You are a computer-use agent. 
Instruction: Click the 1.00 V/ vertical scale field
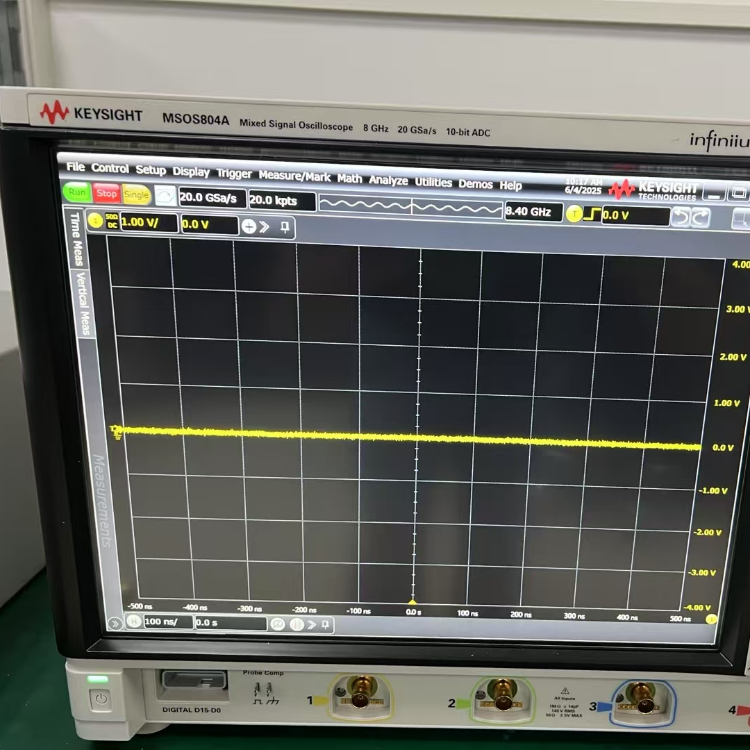click(149, 222)
